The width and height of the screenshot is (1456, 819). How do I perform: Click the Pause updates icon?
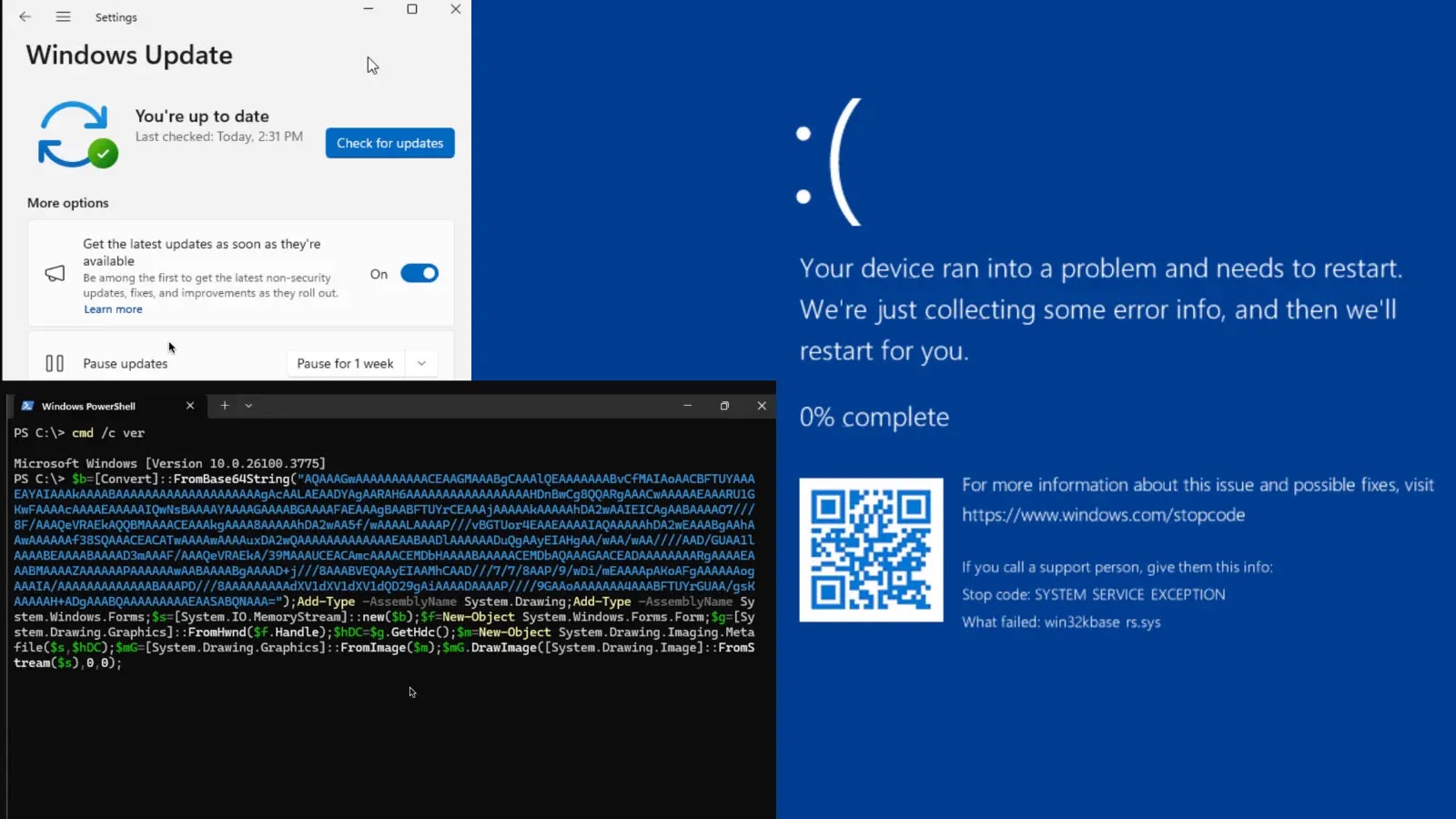tap(55, 362)
